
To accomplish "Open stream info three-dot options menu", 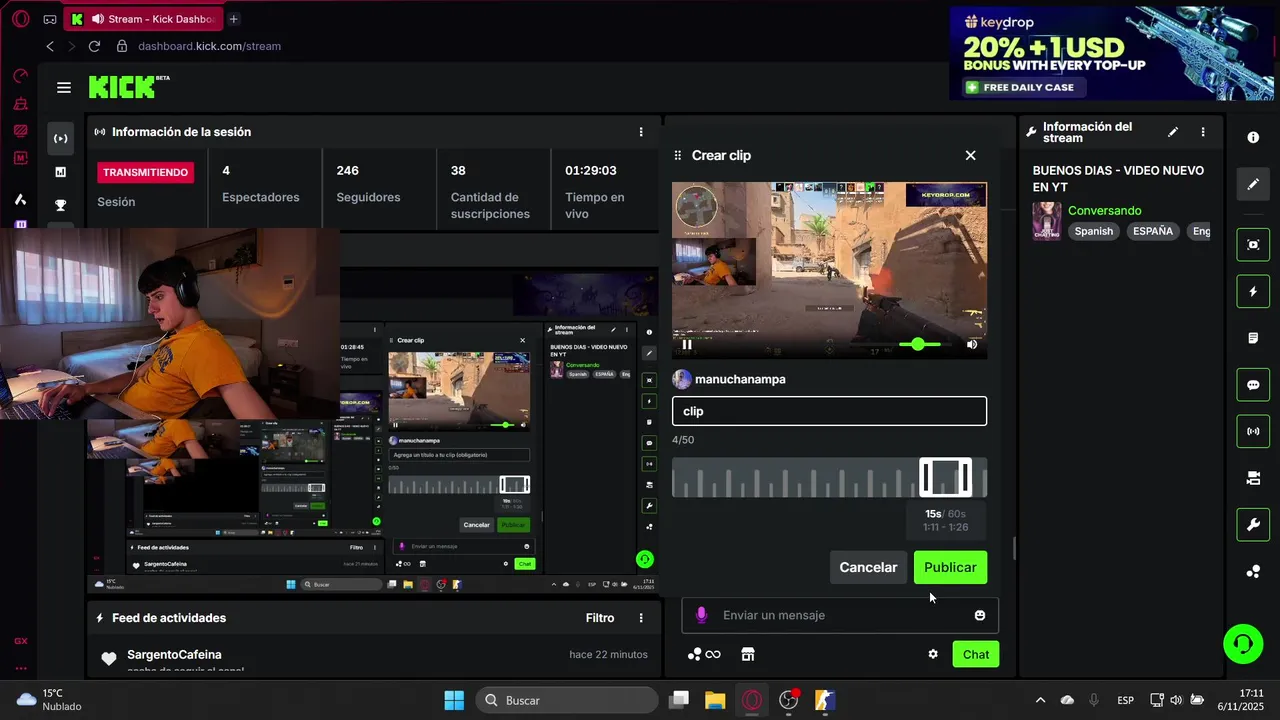I will [1203, 132].
